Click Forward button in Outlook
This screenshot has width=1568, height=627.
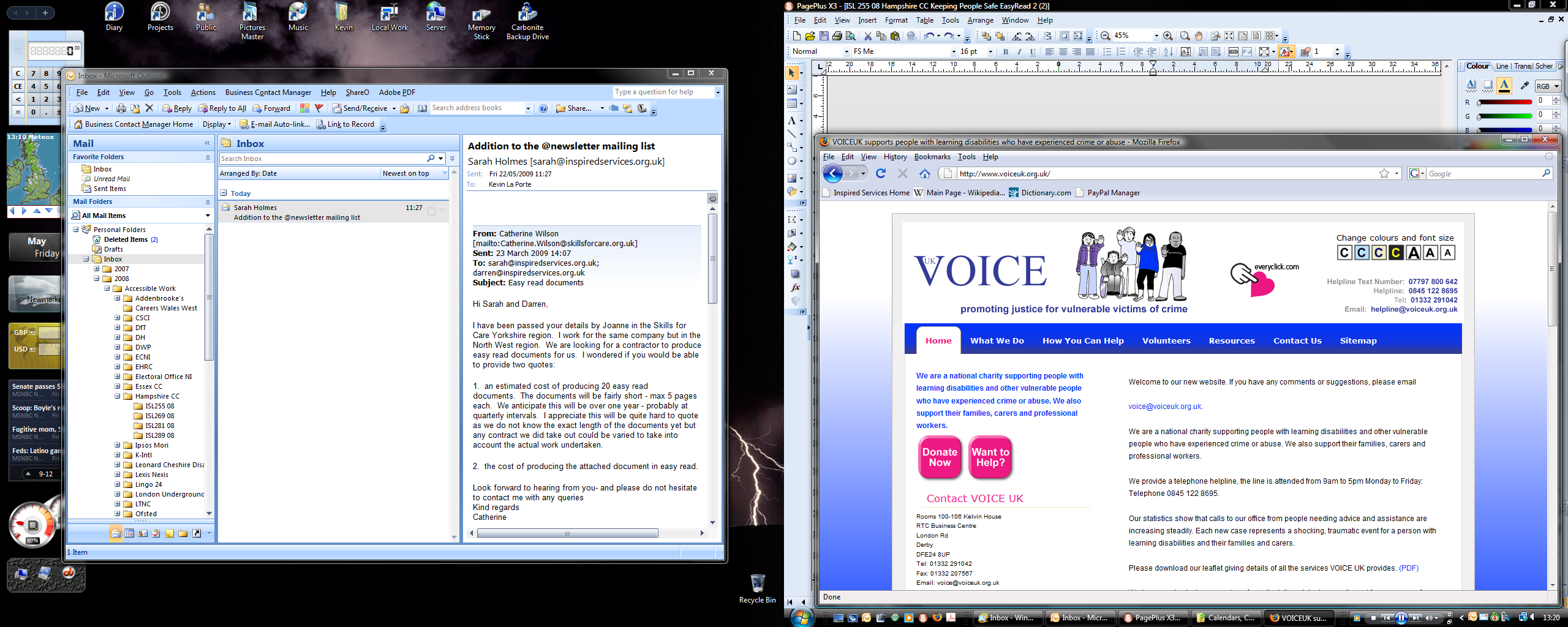point(271,108)
